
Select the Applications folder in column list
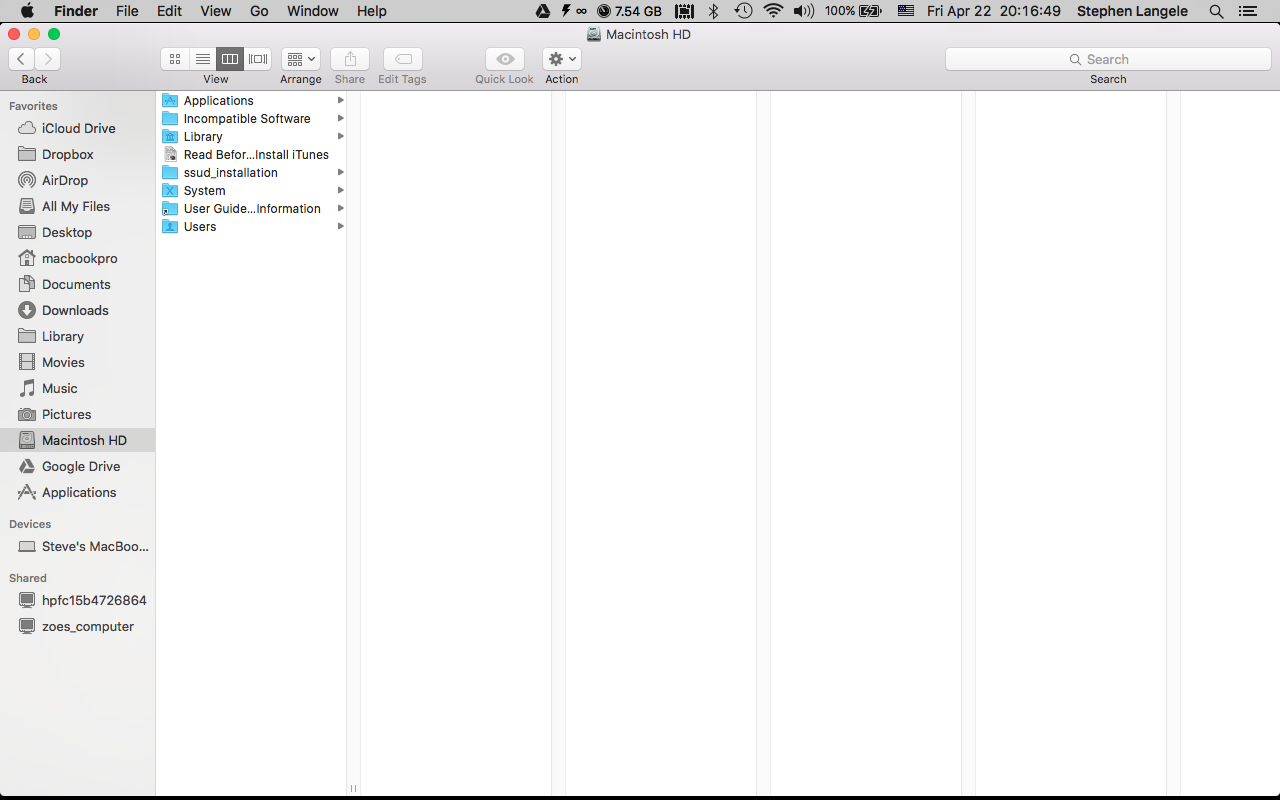[252, 100]
